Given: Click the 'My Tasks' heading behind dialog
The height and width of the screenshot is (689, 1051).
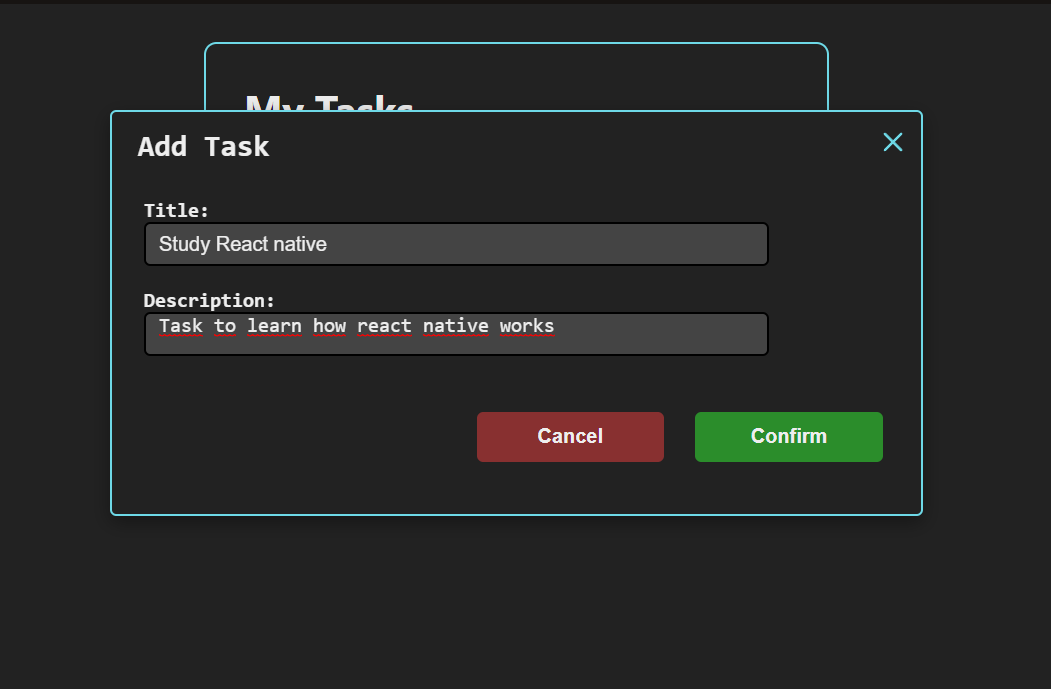Looking at the screenshot, I should (329, 103).
